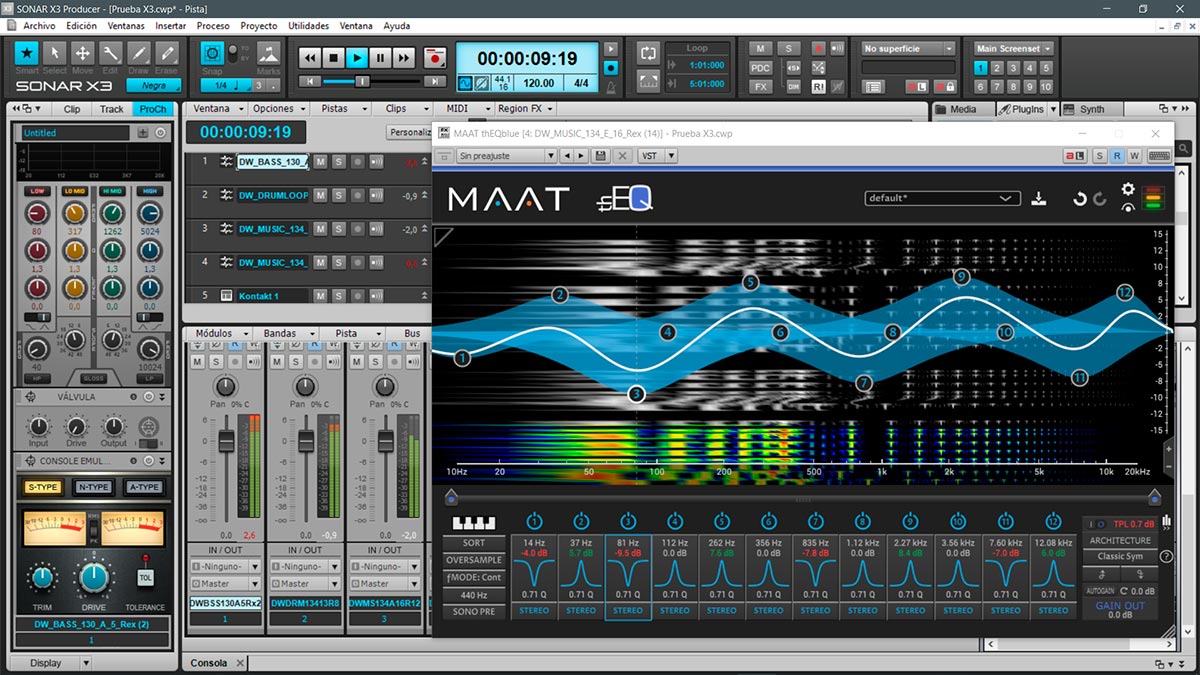The width and height of the screenshot is (1200, 675).
Task: Redo the thEQ change
Action: coord(1100,199)
